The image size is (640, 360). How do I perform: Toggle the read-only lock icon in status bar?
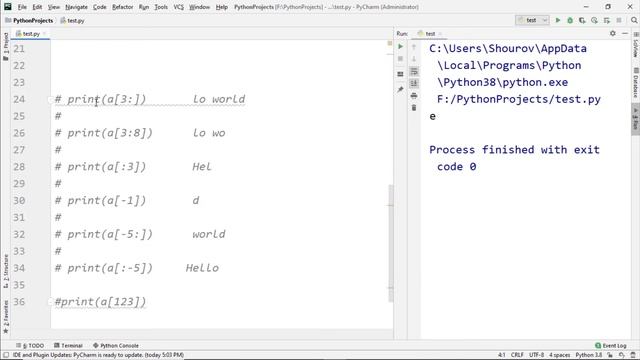[x=610, y=355]
